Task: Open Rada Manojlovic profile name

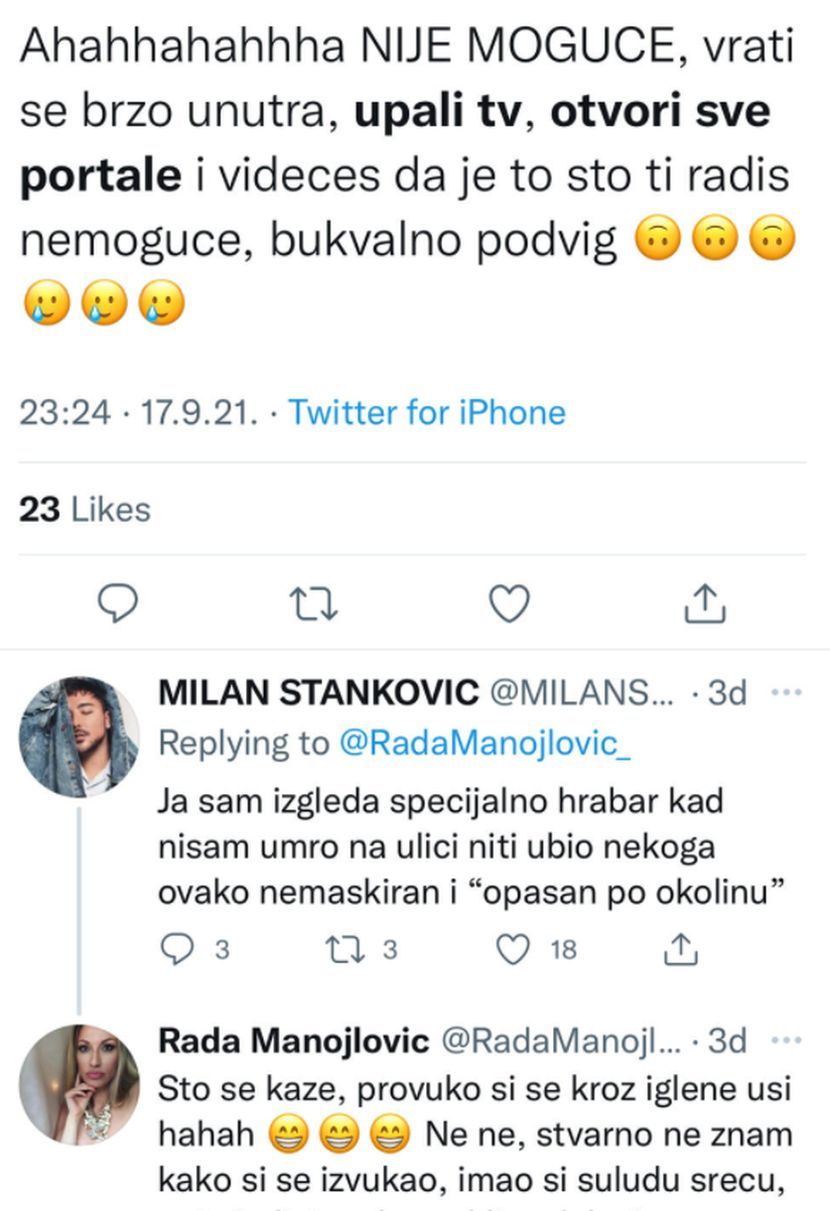Action: (293, 1041)
